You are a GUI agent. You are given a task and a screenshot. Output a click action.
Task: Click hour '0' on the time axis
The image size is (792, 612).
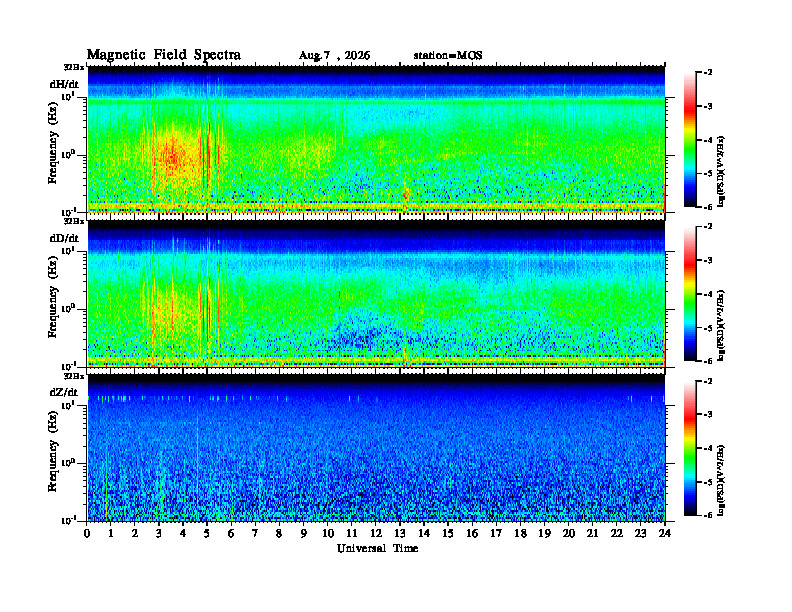pyautogui.click(x=87, y=533)
